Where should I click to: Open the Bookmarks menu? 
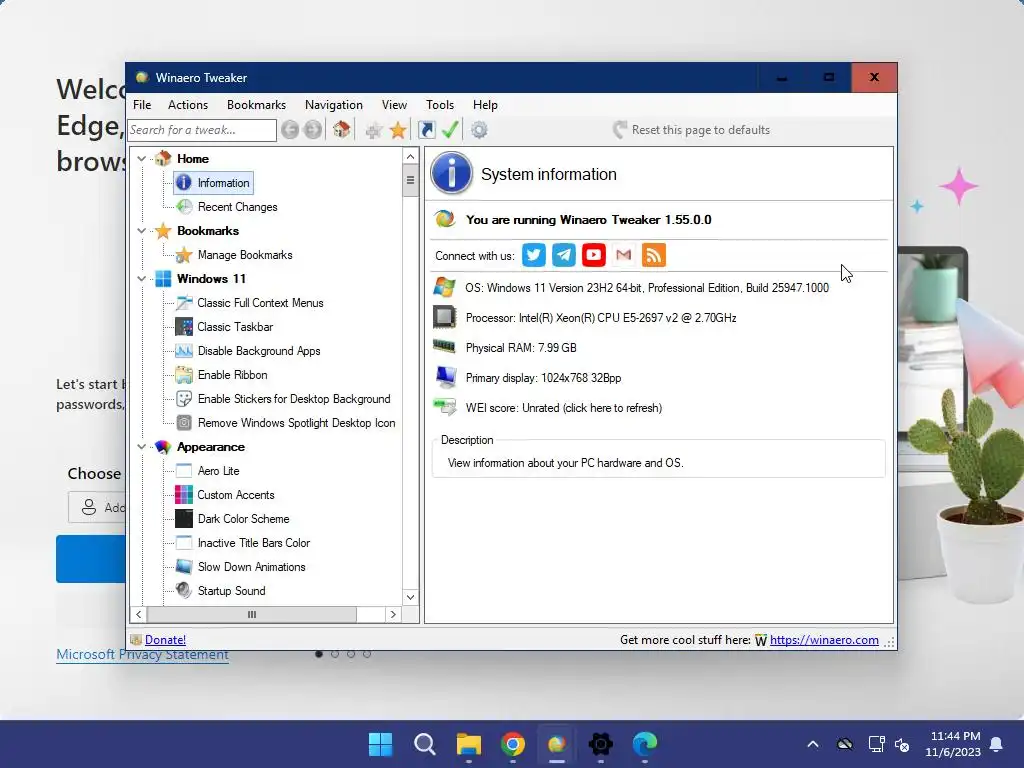pyautogui.click(x=256, y=104)
